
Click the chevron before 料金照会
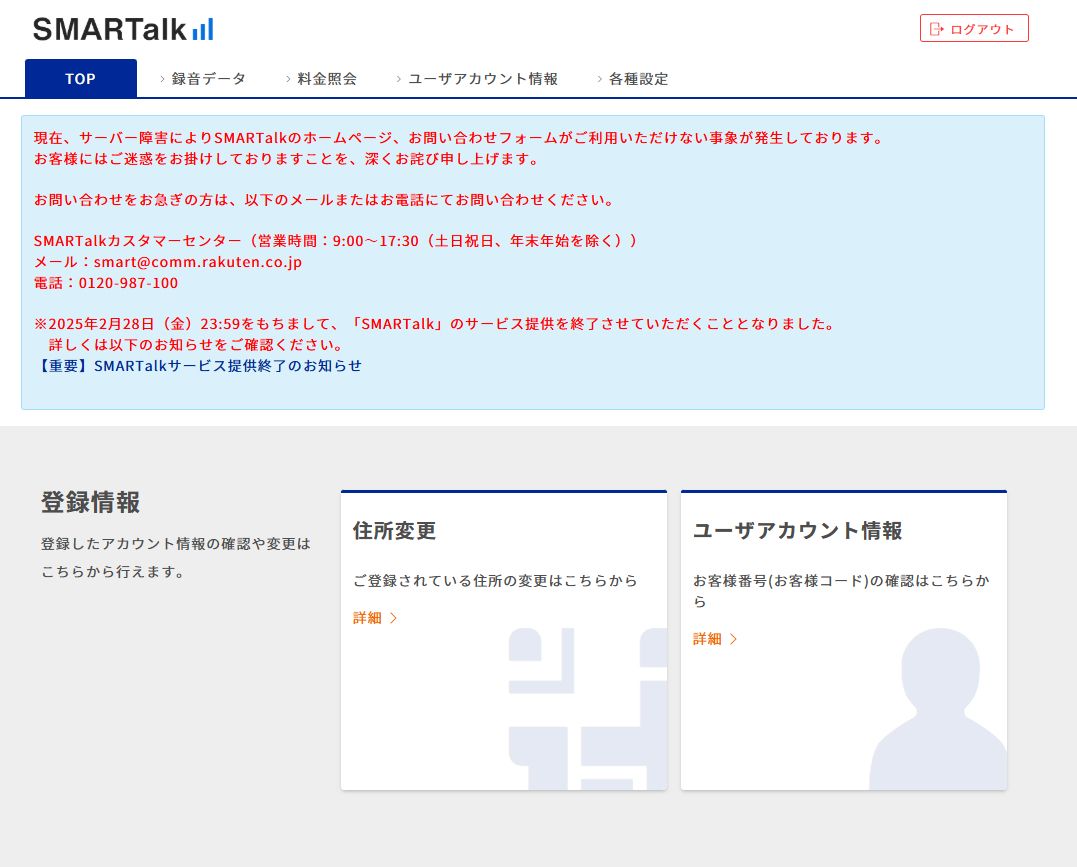[287, 78]
